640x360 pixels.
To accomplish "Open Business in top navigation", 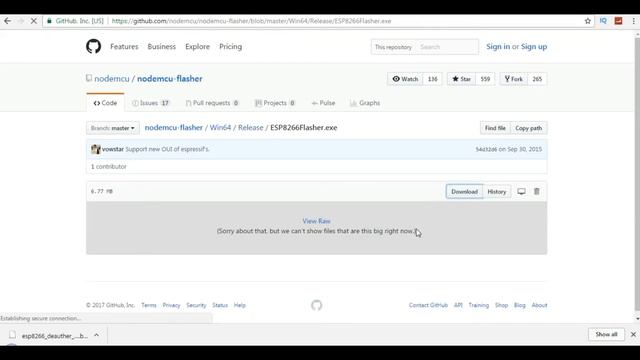I will coord(162,47).
